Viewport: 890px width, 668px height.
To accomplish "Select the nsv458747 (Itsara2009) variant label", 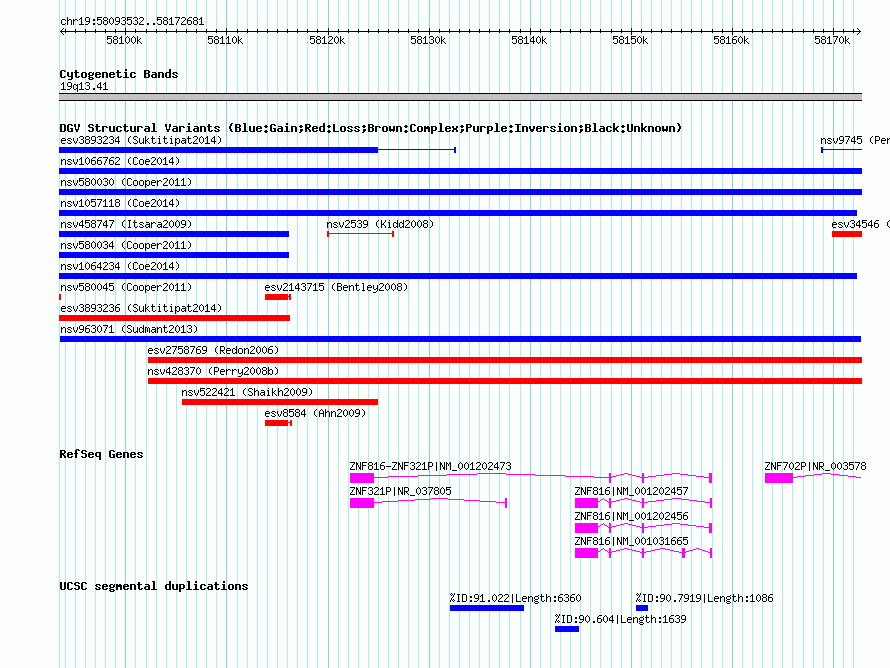I will click(126, 224).
